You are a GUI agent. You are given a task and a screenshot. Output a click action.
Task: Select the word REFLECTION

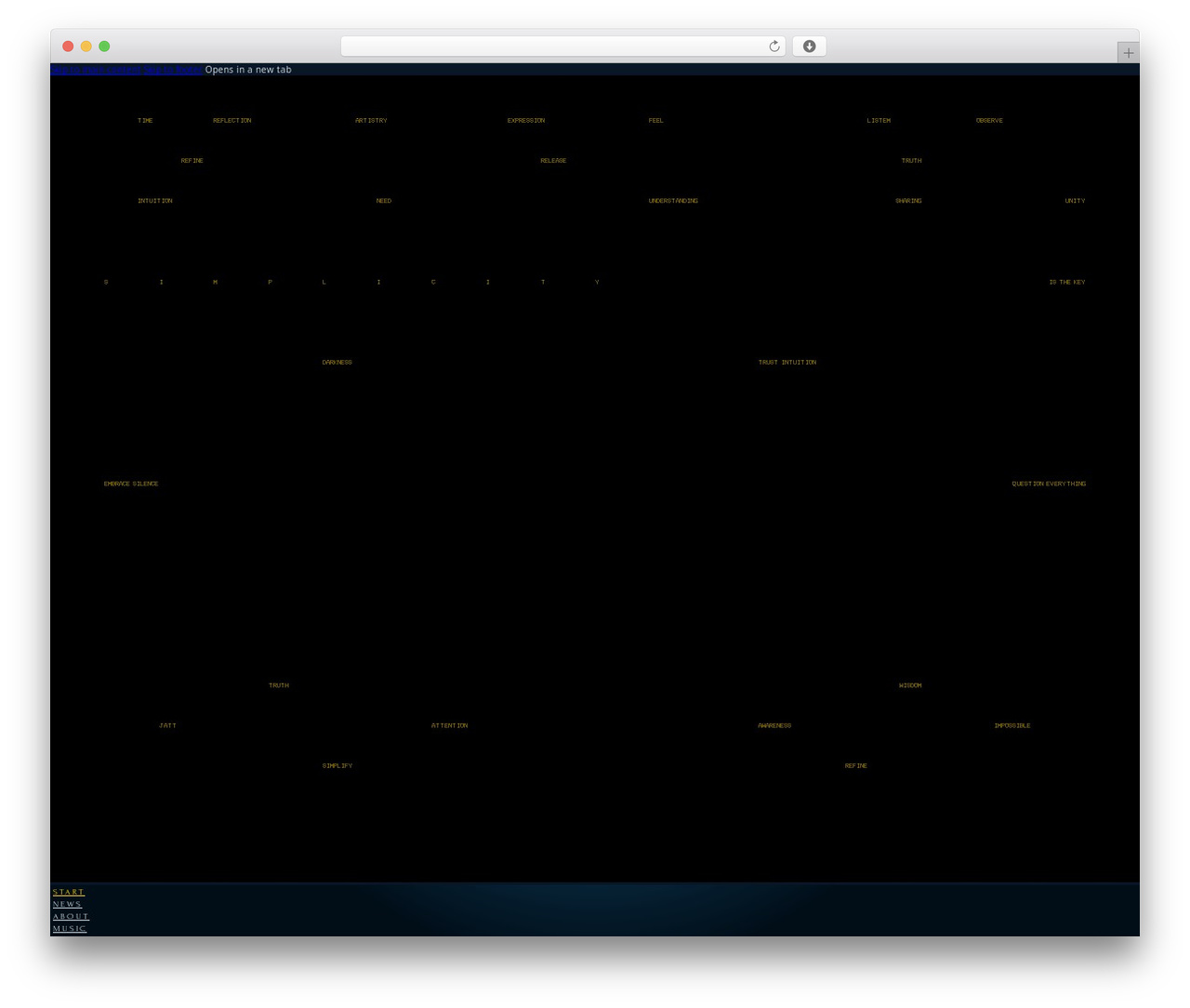[x=231, y=121]
